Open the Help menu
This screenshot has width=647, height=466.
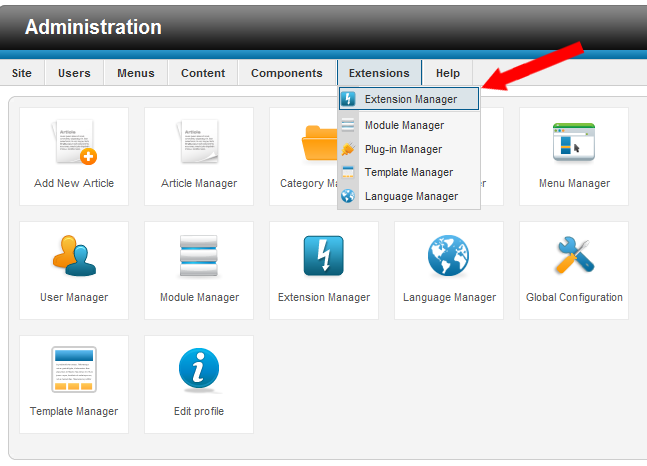pos(448,73)
